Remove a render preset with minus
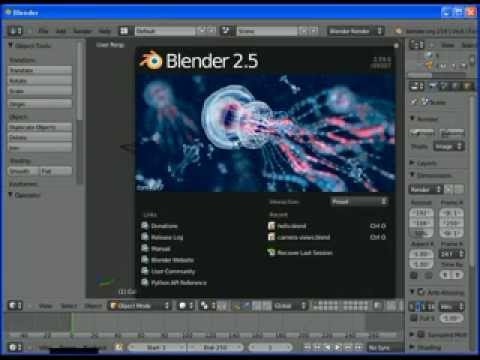480x360 pixels. (459, 189)
